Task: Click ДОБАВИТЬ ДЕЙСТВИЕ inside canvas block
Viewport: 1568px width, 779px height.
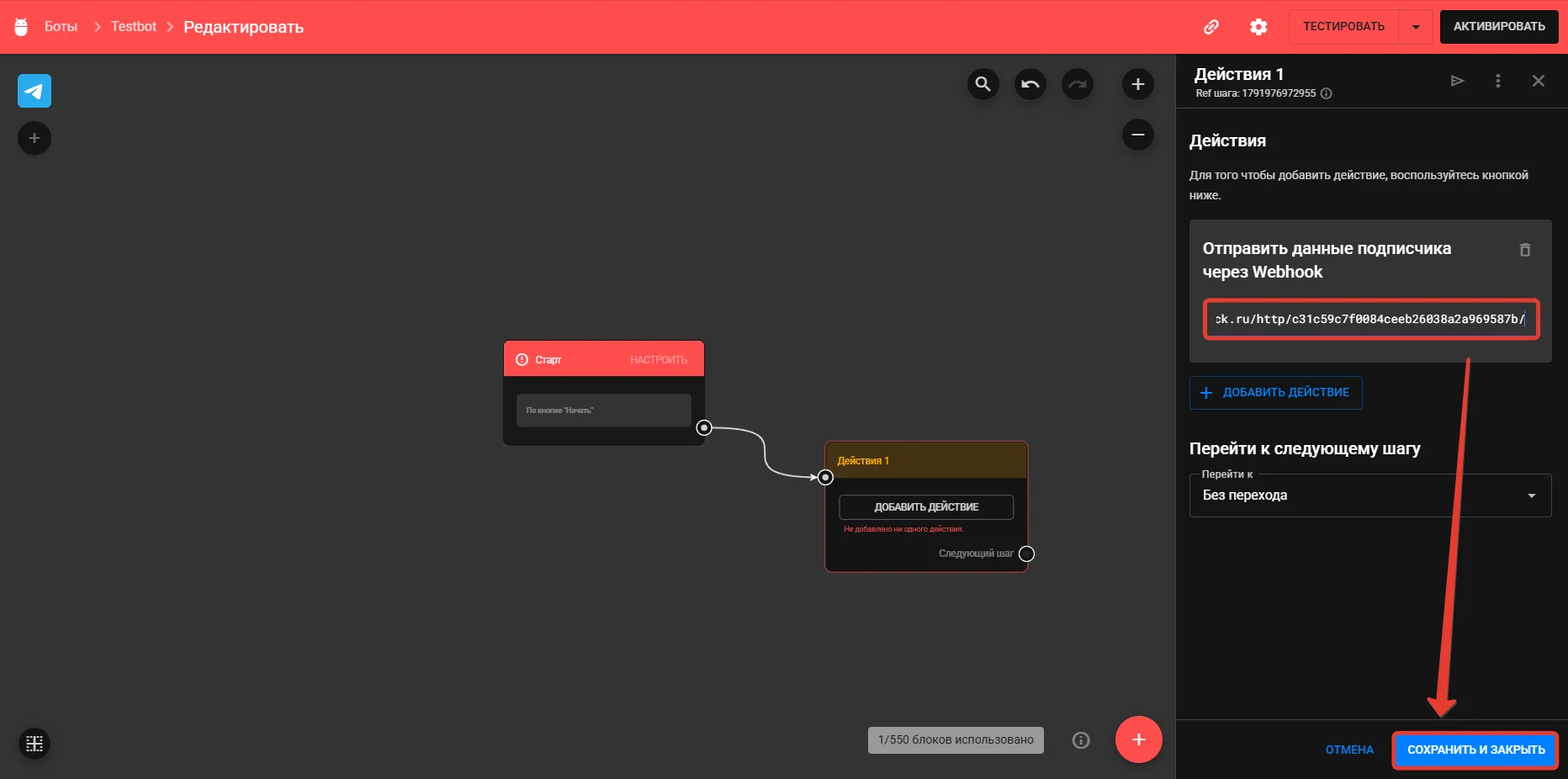Action: [x=926, y=507]
